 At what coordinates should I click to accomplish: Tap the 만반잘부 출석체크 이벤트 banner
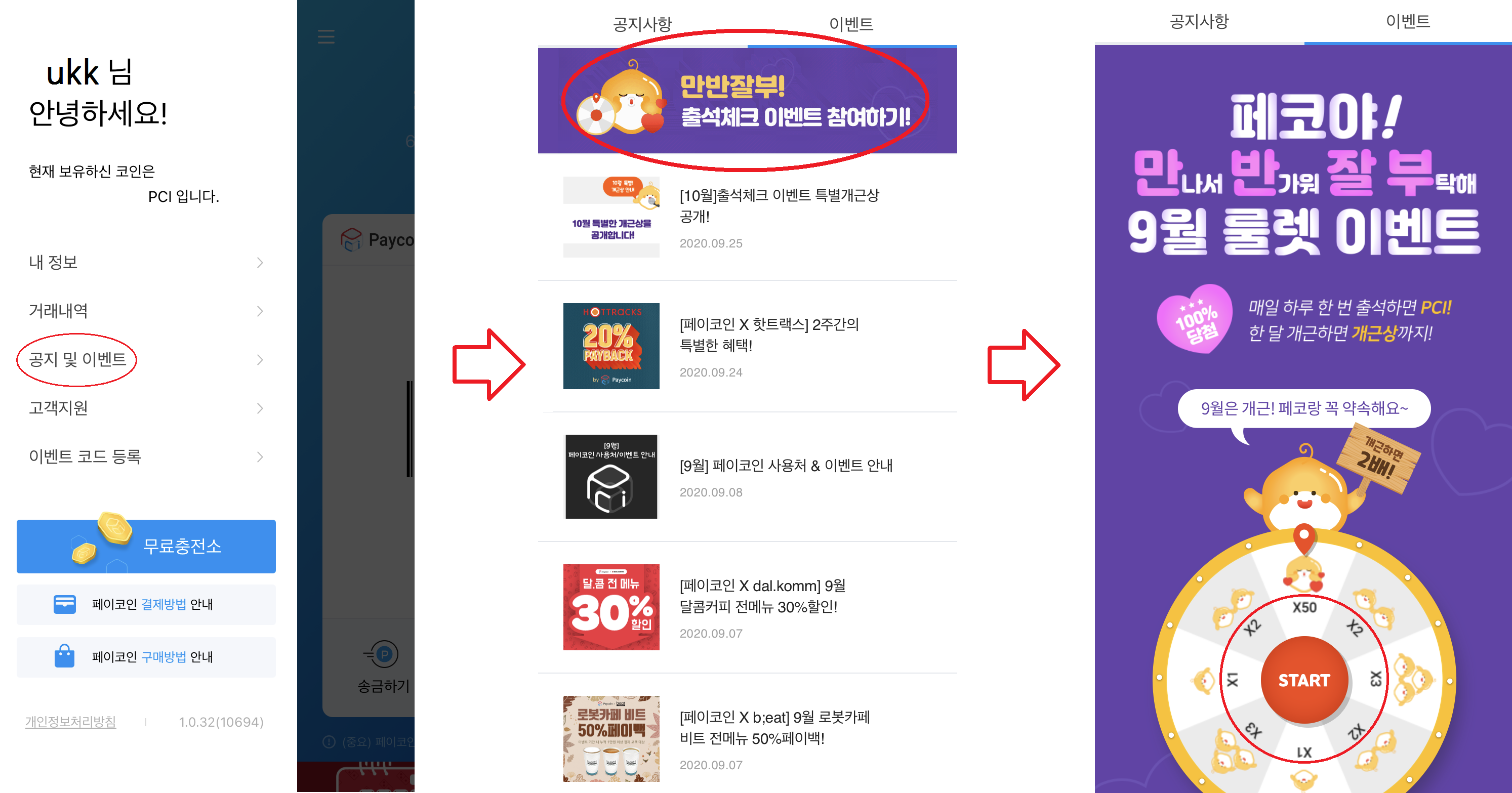(747, 100)
